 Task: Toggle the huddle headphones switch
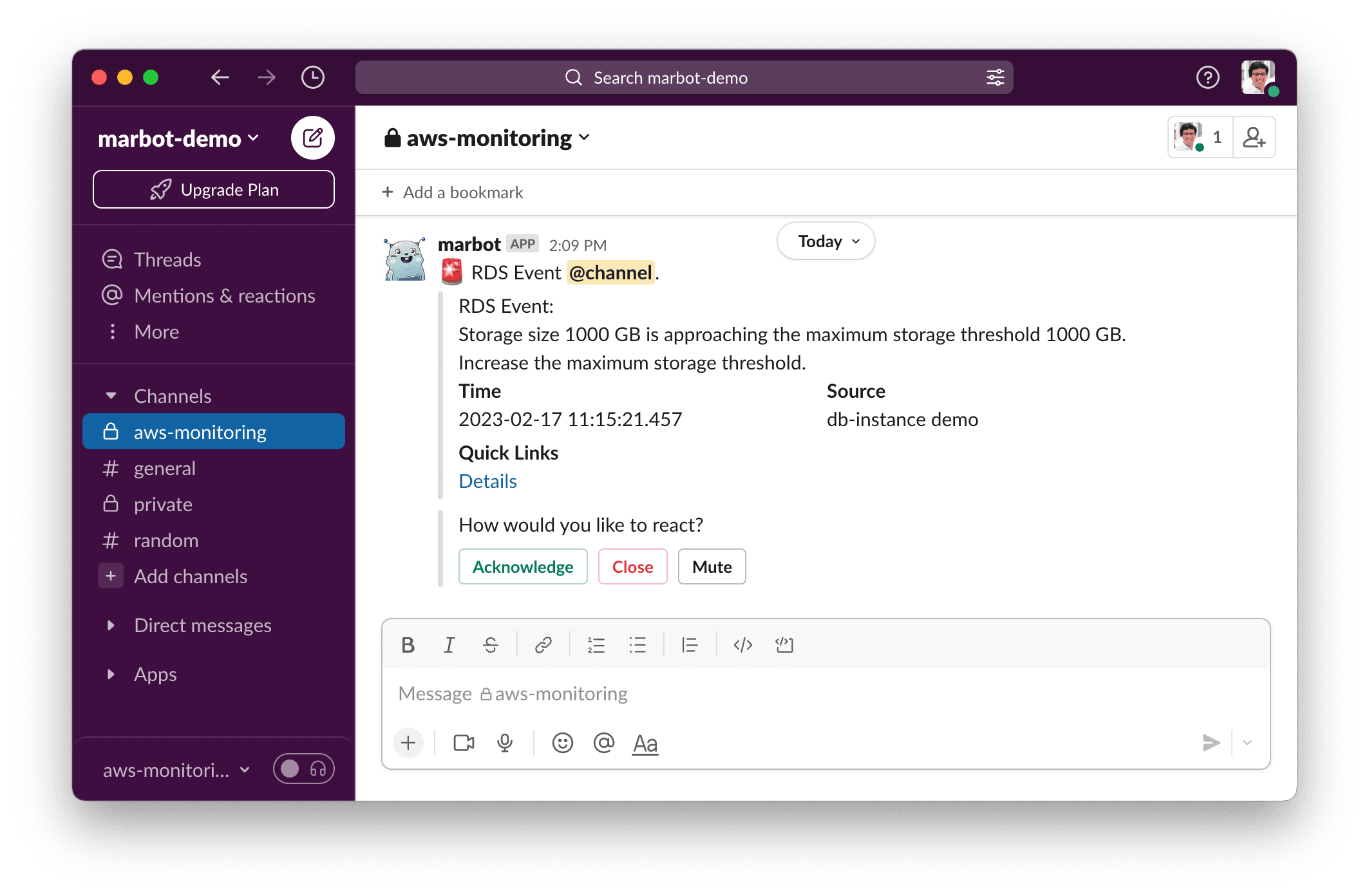coord(304,769)
